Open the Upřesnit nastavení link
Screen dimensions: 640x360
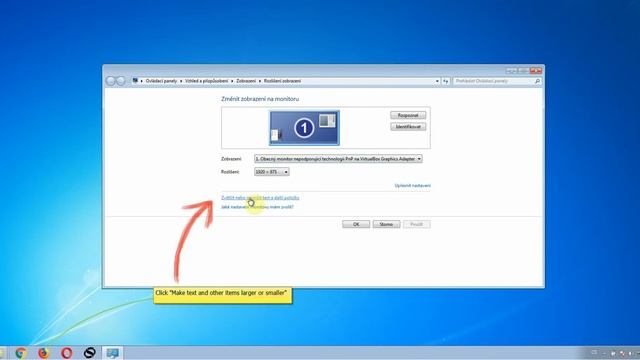[x=412, y=185]
